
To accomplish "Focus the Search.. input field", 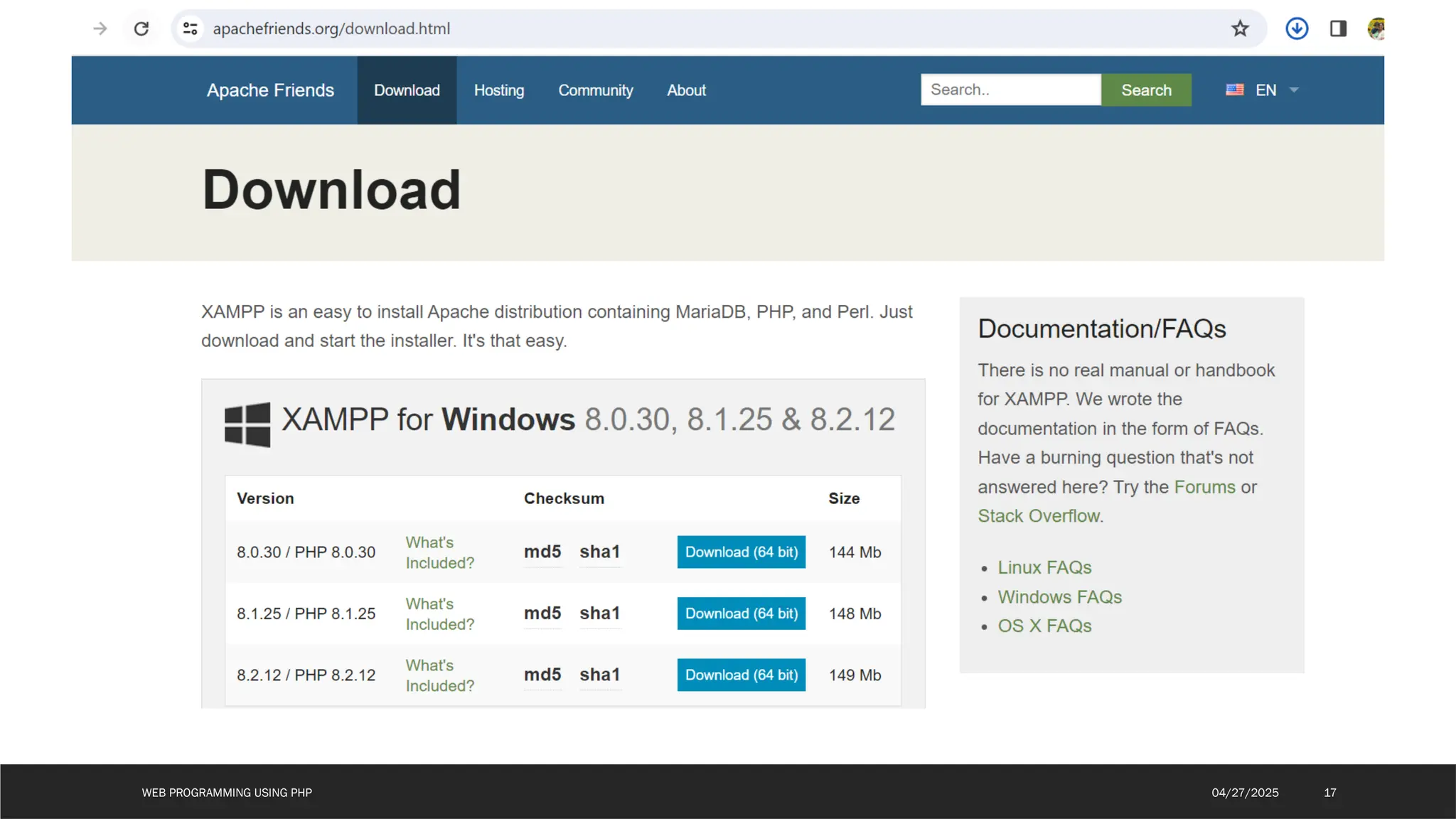I will tap(1011, 90).
